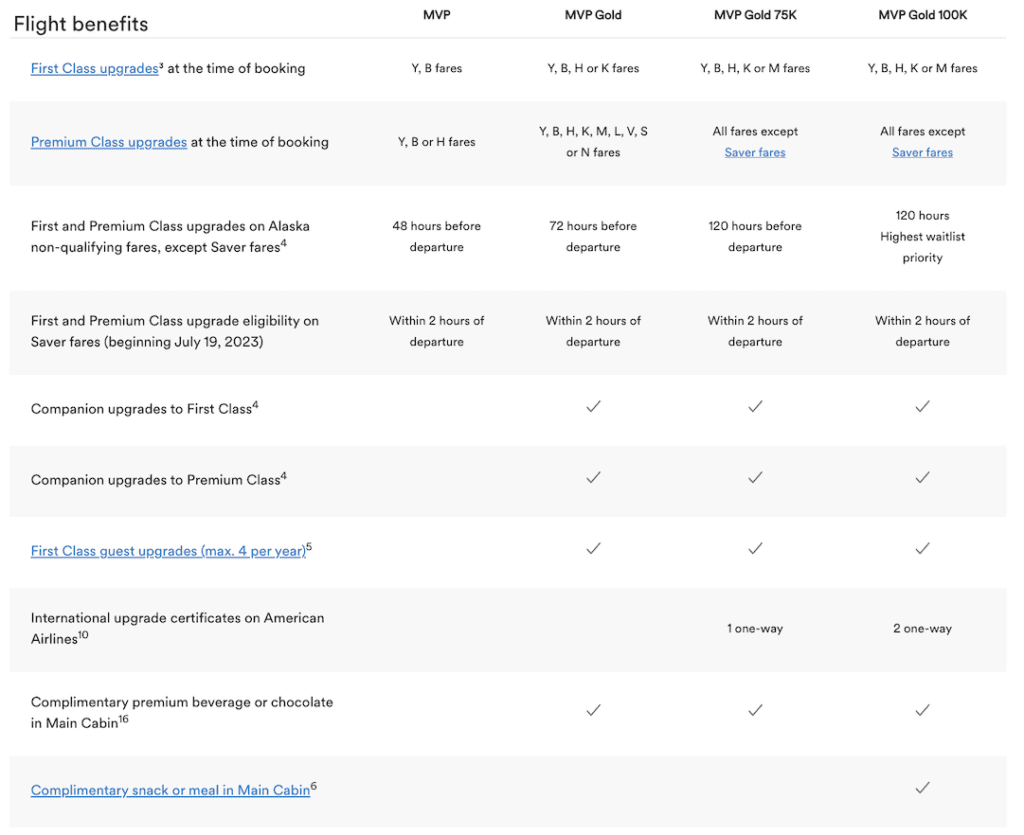Open First Class guest upgrades link
Viewport: 1024px width, 835px height.
(x=168, y=551)
